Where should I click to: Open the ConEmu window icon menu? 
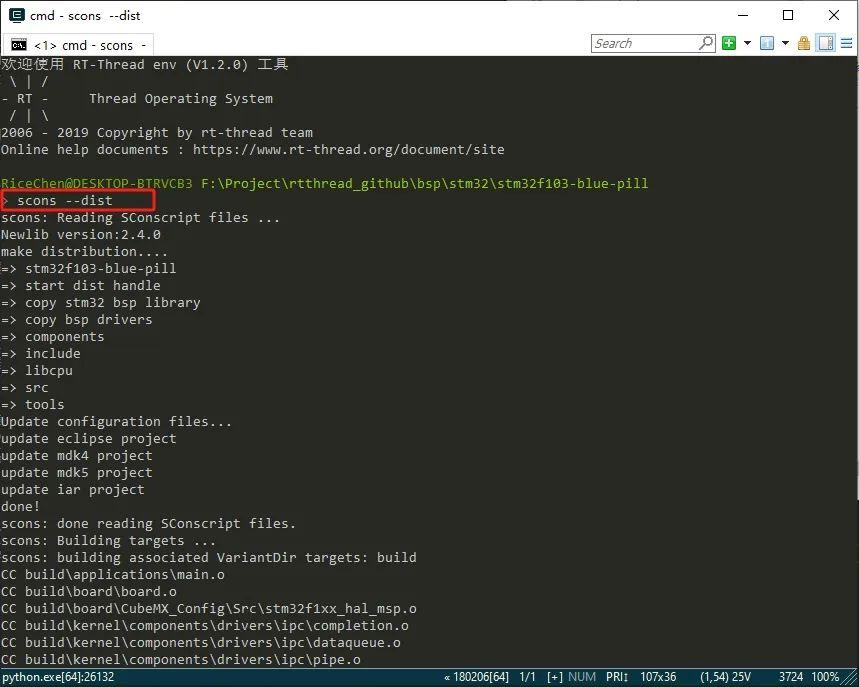[x=16, y=15]
